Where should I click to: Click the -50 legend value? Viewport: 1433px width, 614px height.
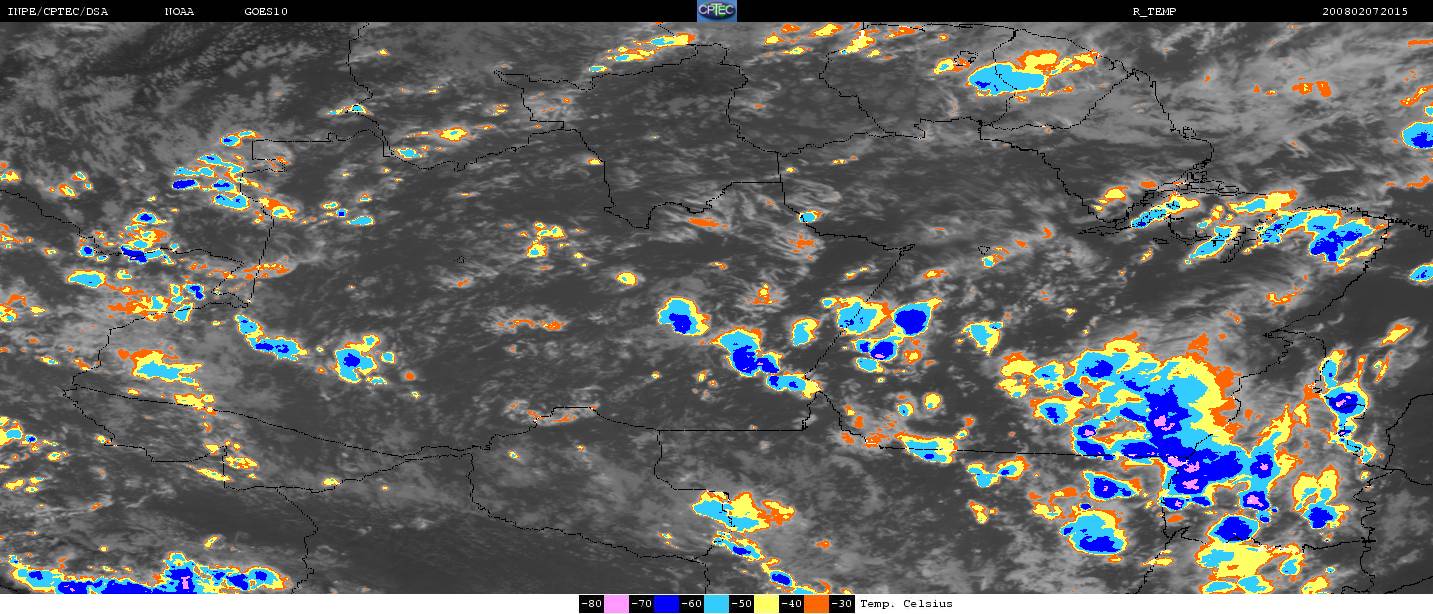coord(741,604)
